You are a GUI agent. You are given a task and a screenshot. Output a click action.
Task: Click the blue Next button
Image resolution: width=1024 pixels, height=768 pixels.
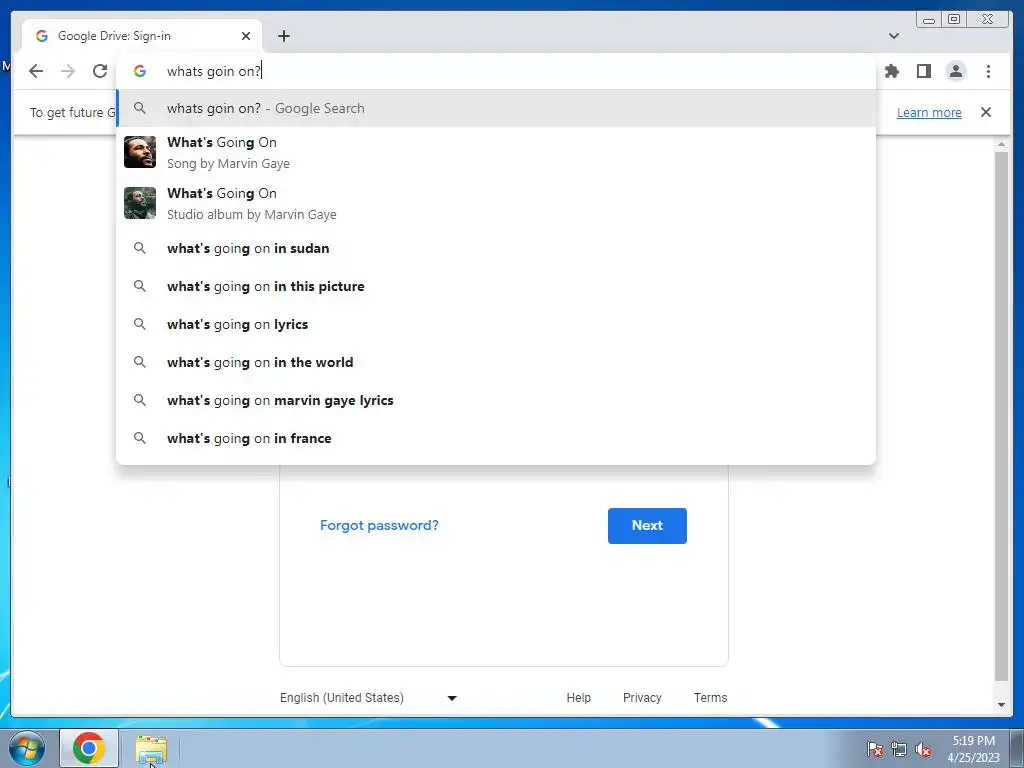point(647,526)
